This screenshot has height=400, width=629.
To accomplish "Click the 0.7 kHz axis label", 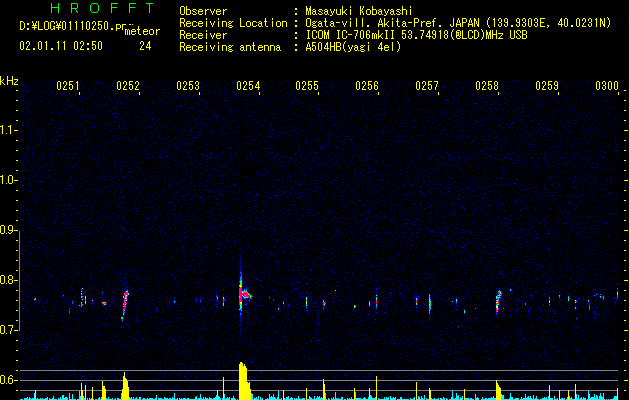I will pyautogui.click(x=8, y=330).
